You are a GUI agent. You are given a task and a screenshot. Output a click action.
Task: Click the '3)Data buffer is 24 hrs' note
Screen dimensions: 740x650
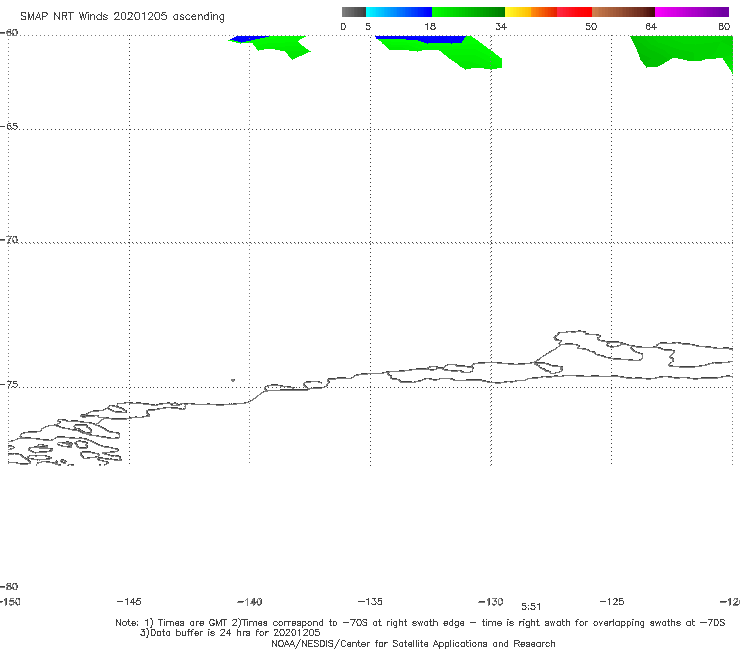230,633
